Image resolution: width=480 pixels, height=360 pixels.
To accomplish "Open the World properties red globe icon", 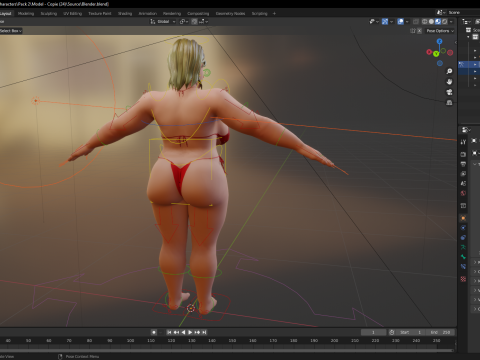I will [x=463, y=193].
